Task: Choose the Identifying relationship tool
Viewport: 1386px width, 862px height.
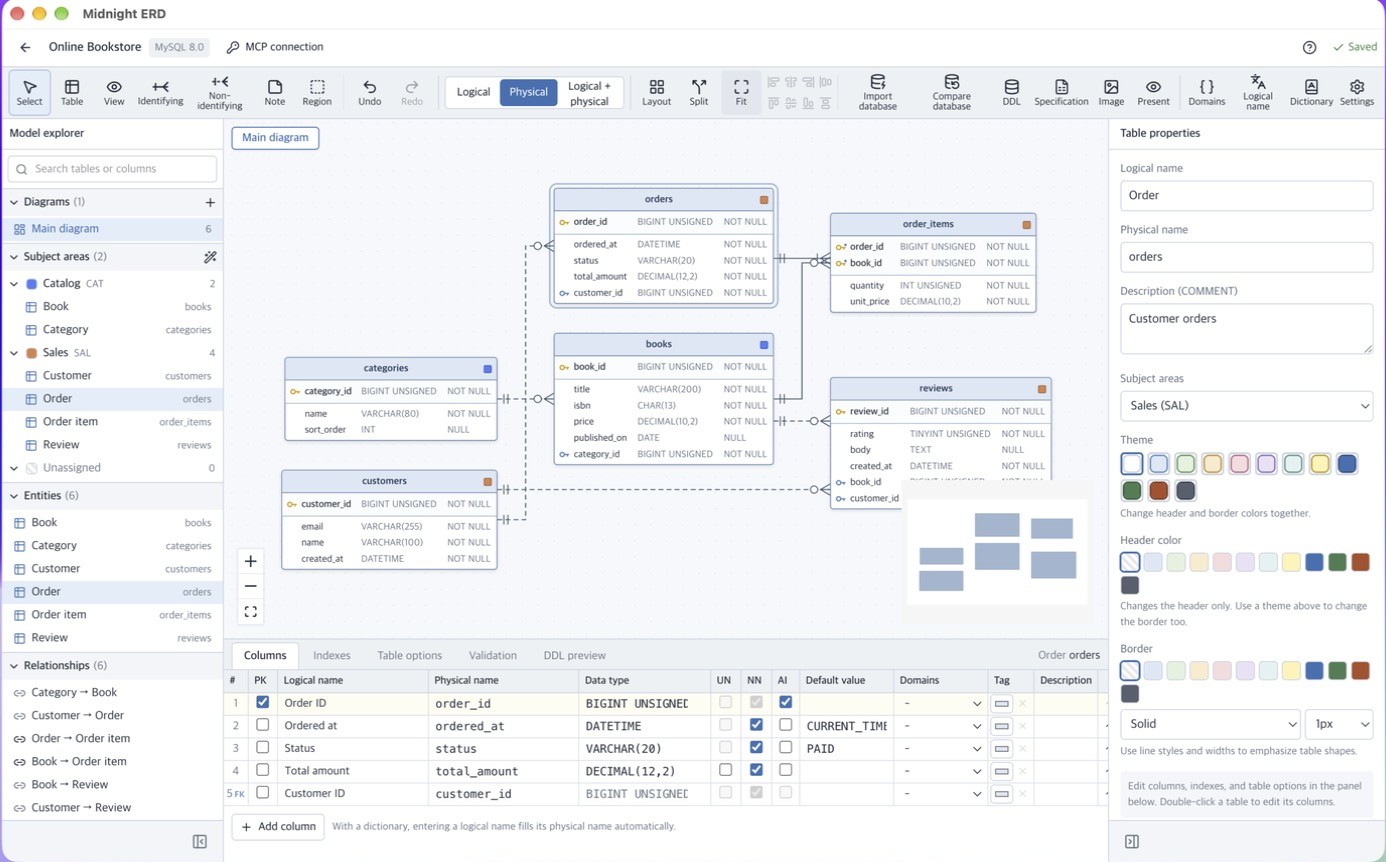Action: [160, 92]
